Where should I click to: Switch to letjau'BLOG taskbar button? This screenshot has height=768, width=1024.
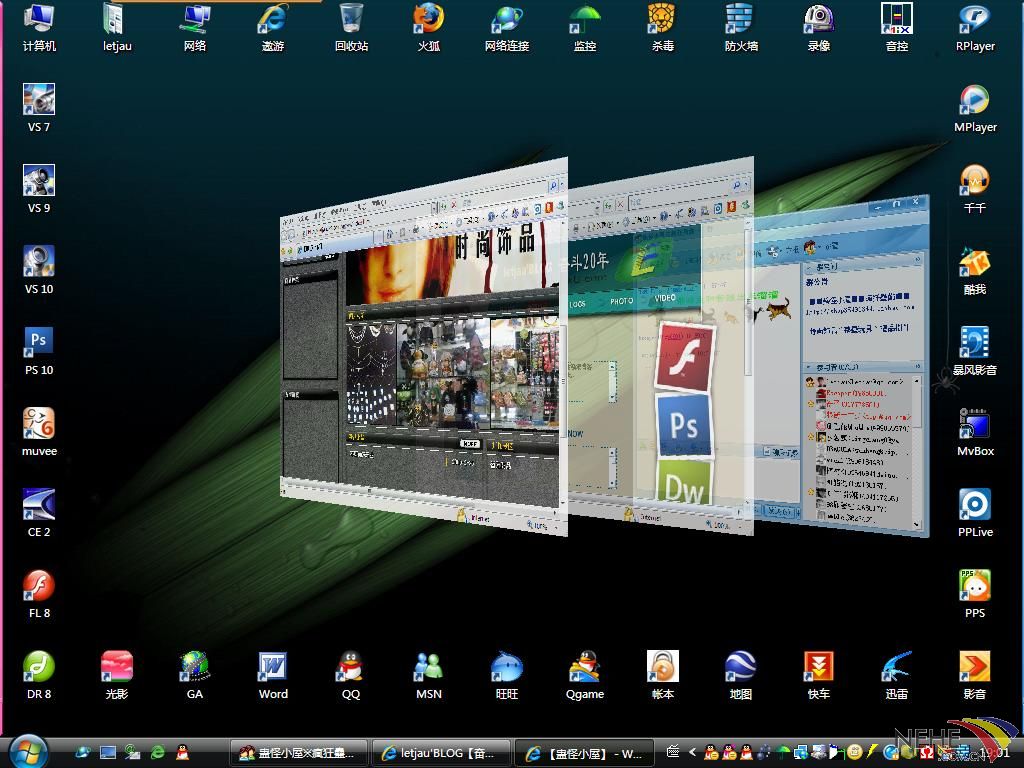tap(441, 753)
